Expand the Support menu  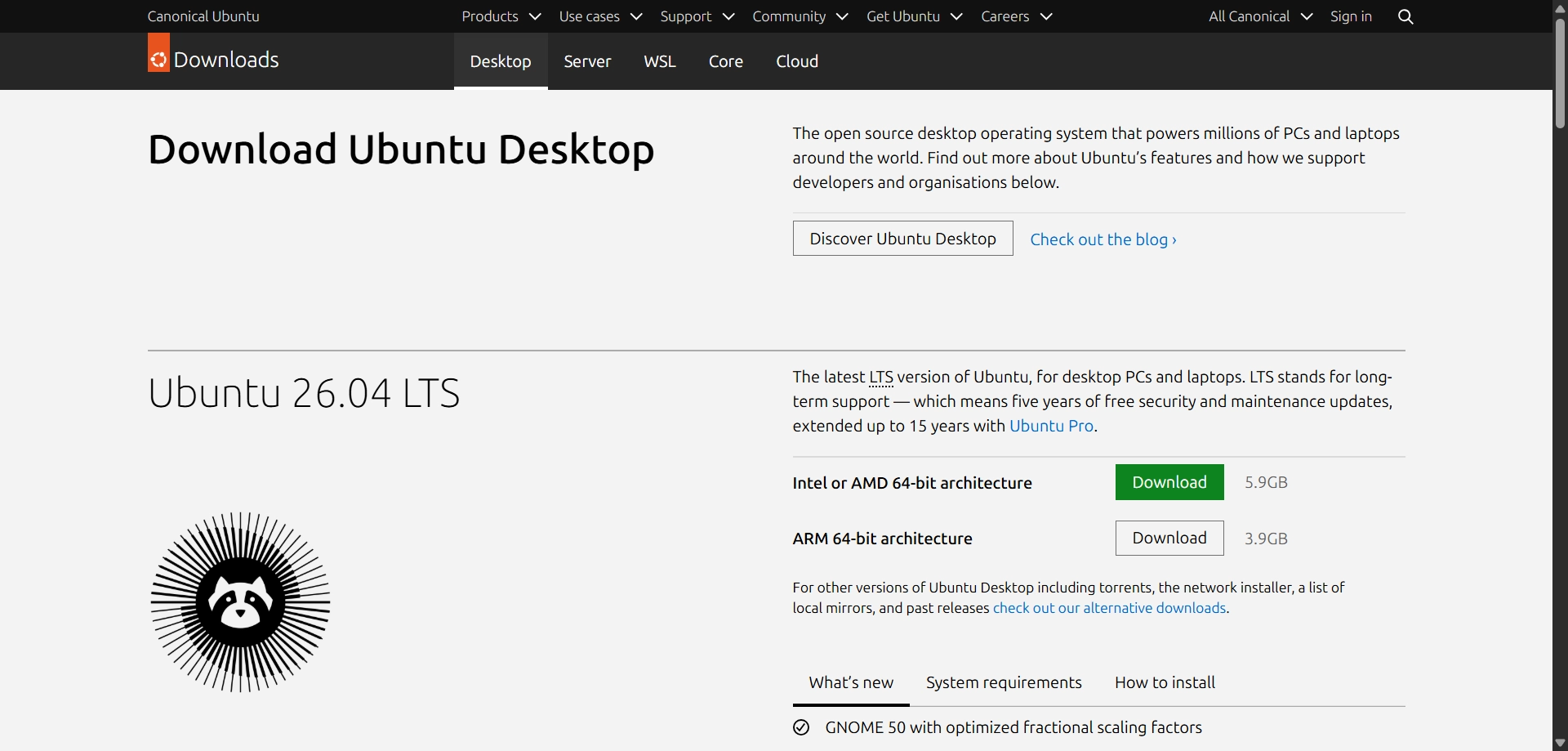(x=697, y=16)
